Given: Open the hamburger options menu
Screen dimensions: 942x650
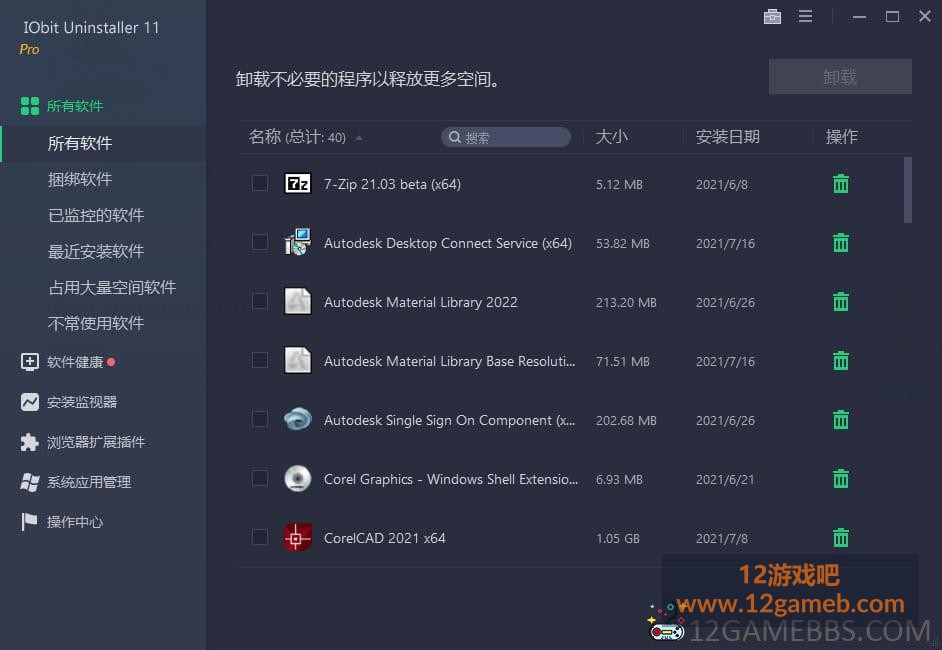Looking at the screenshot, I should click(805, 16).
